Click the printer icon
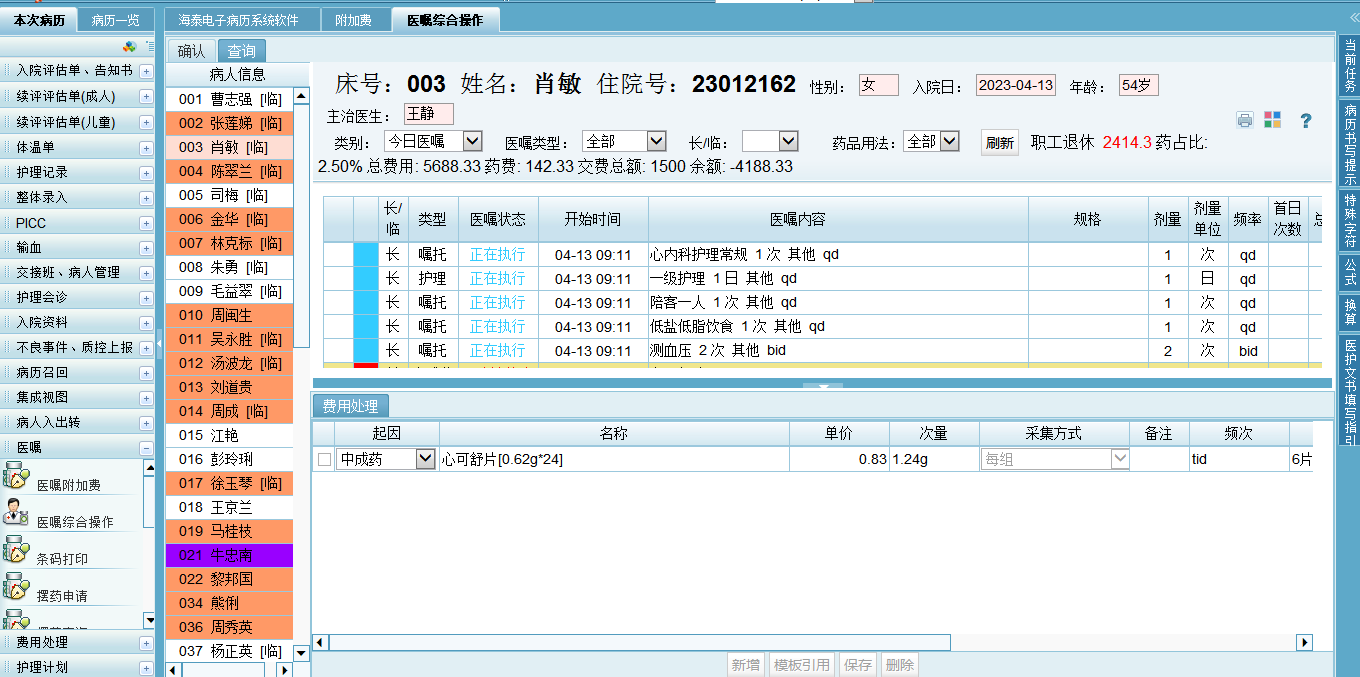1360x677 pixels. tap(1244, 120)
